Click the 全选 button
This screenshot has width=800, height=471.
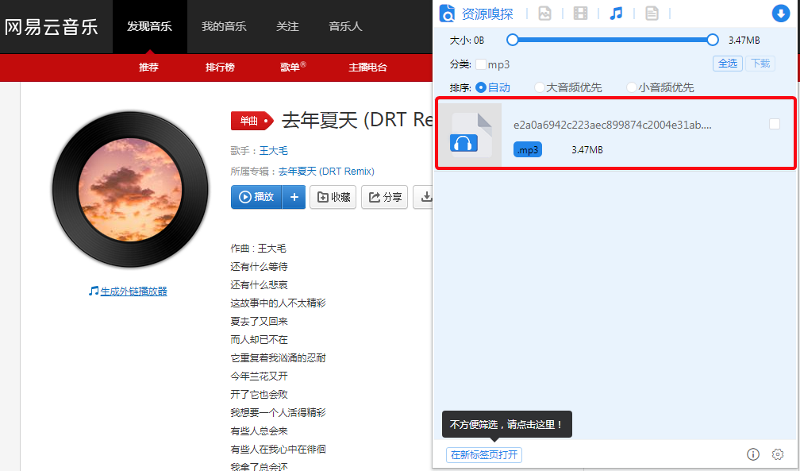click(728, 64)
